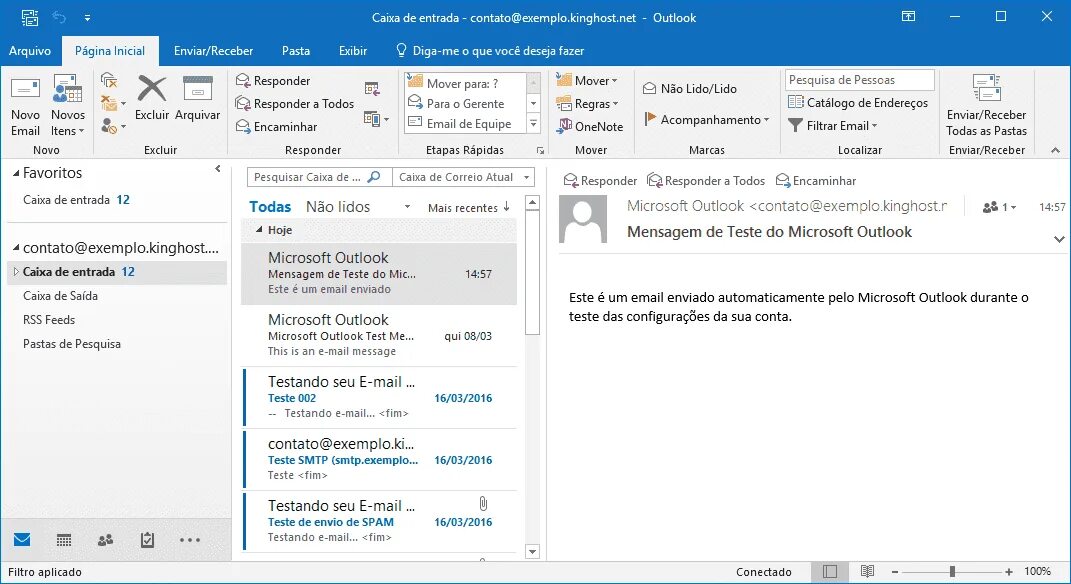Click the Pesquisa de Pessoas field
1071x584 pixels.
click(859, 80)
